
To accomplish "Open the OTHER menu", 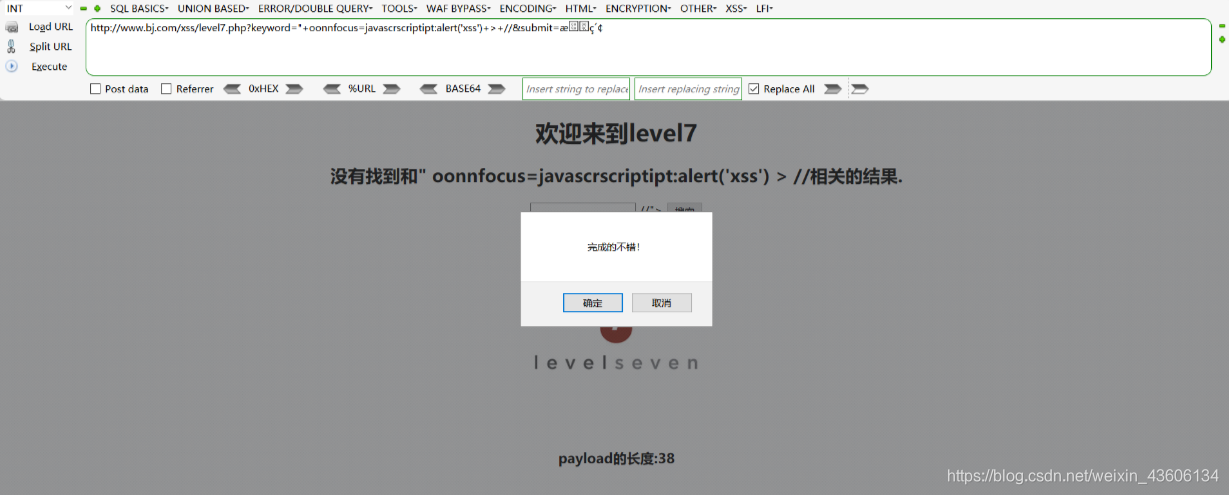I will point(698,8).
